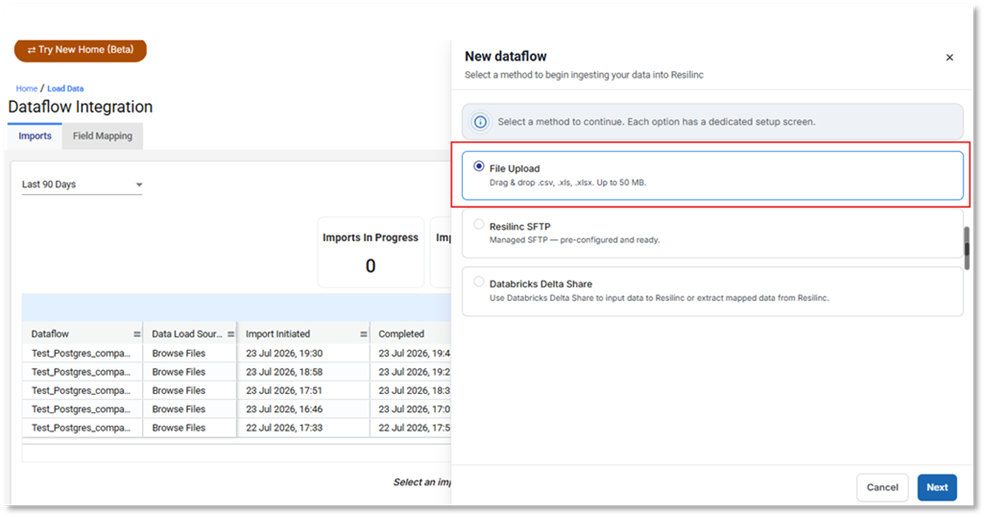The image size is (985, 517).
Task: Click Drag & drop description under File Upload
Action: [568, 183]
